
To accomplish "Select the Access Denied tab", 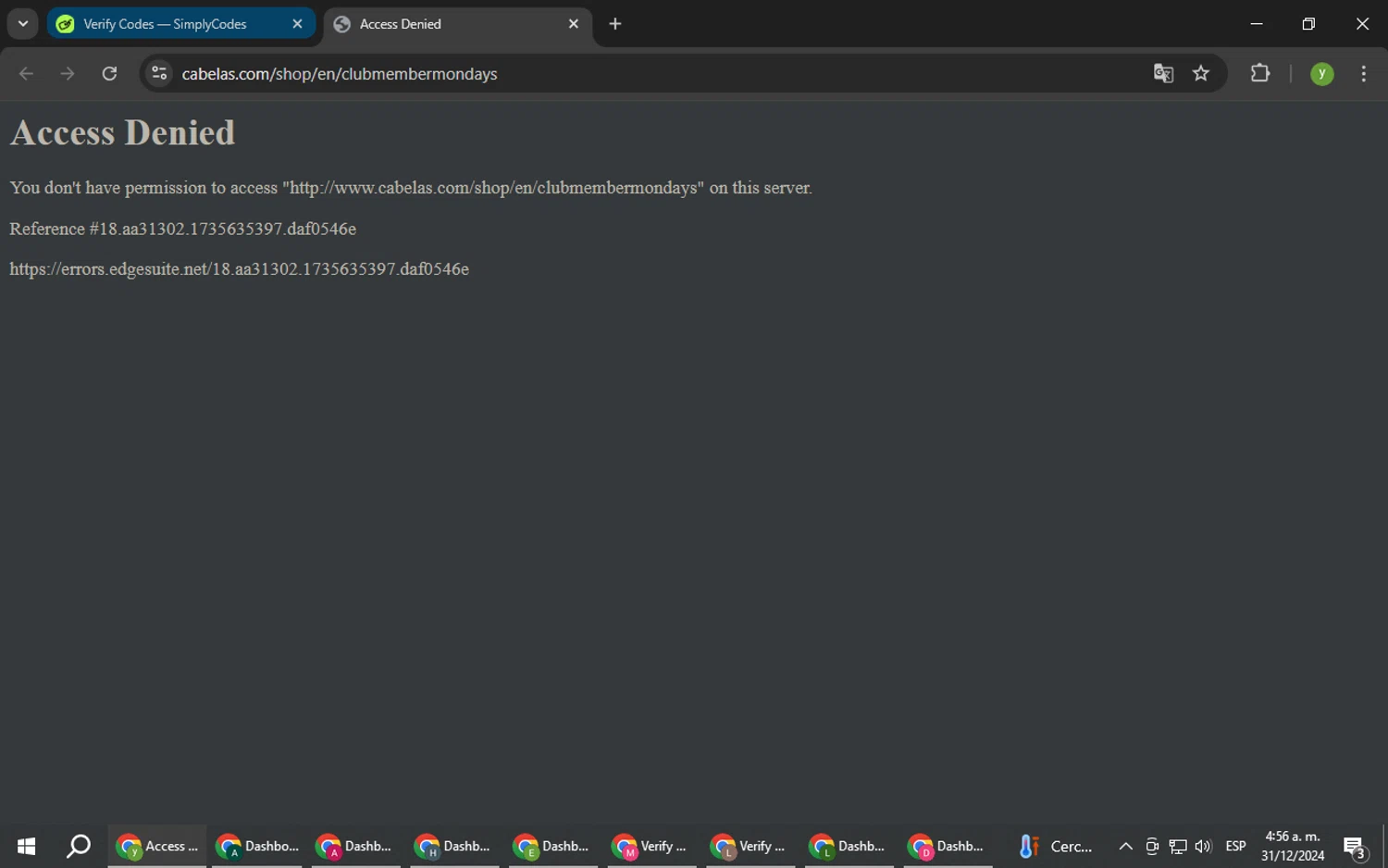I will [x=457, y=24].
